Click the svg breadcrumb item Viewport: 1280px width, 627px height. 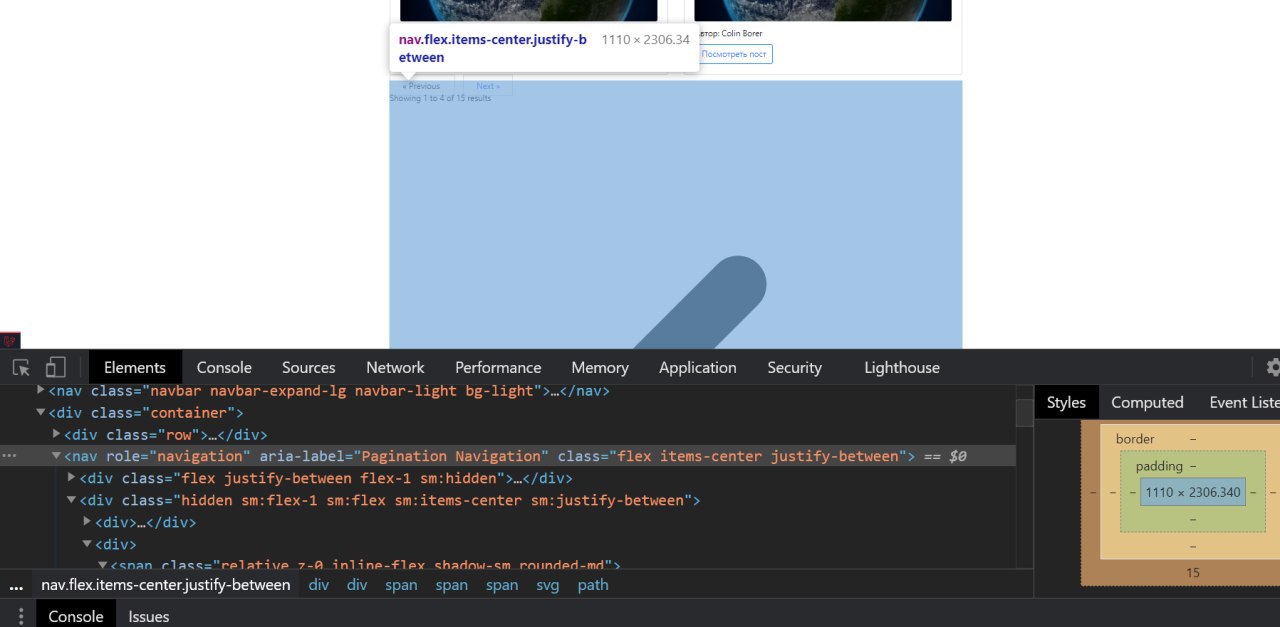click(x=547, y=585)
